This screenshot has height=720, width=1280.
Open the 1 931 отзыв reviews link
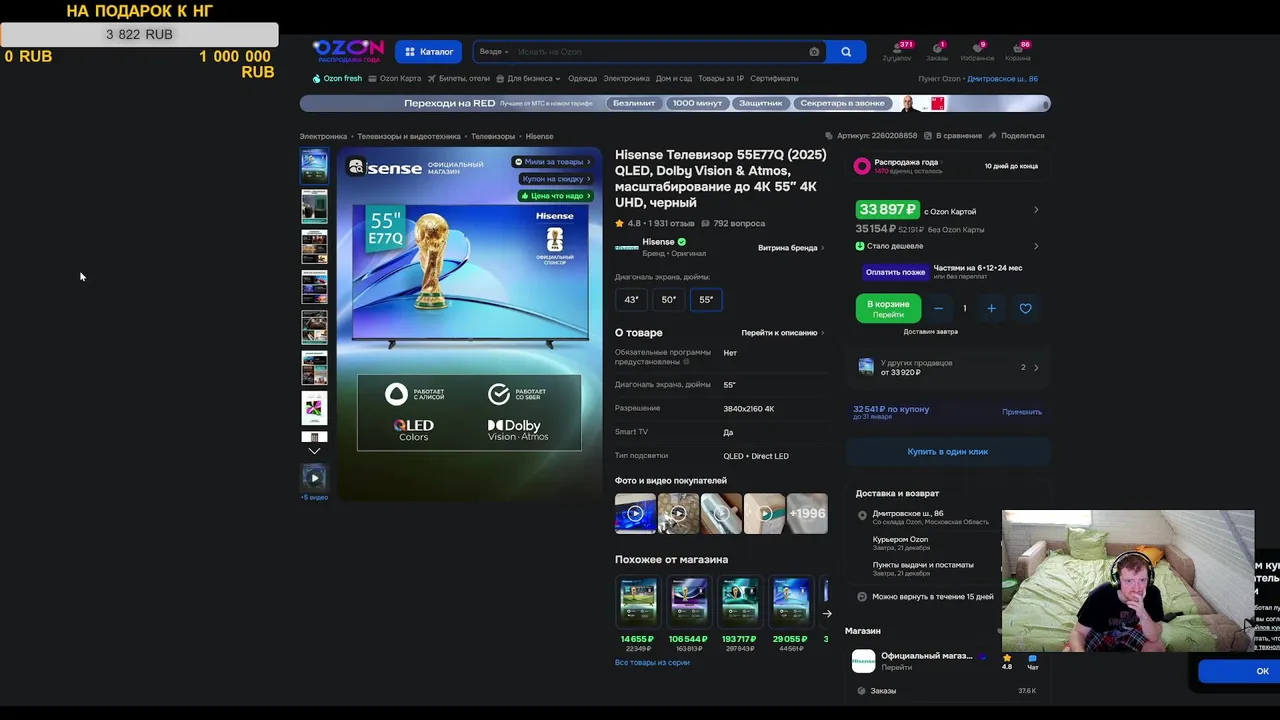click(x=670, y=224)
